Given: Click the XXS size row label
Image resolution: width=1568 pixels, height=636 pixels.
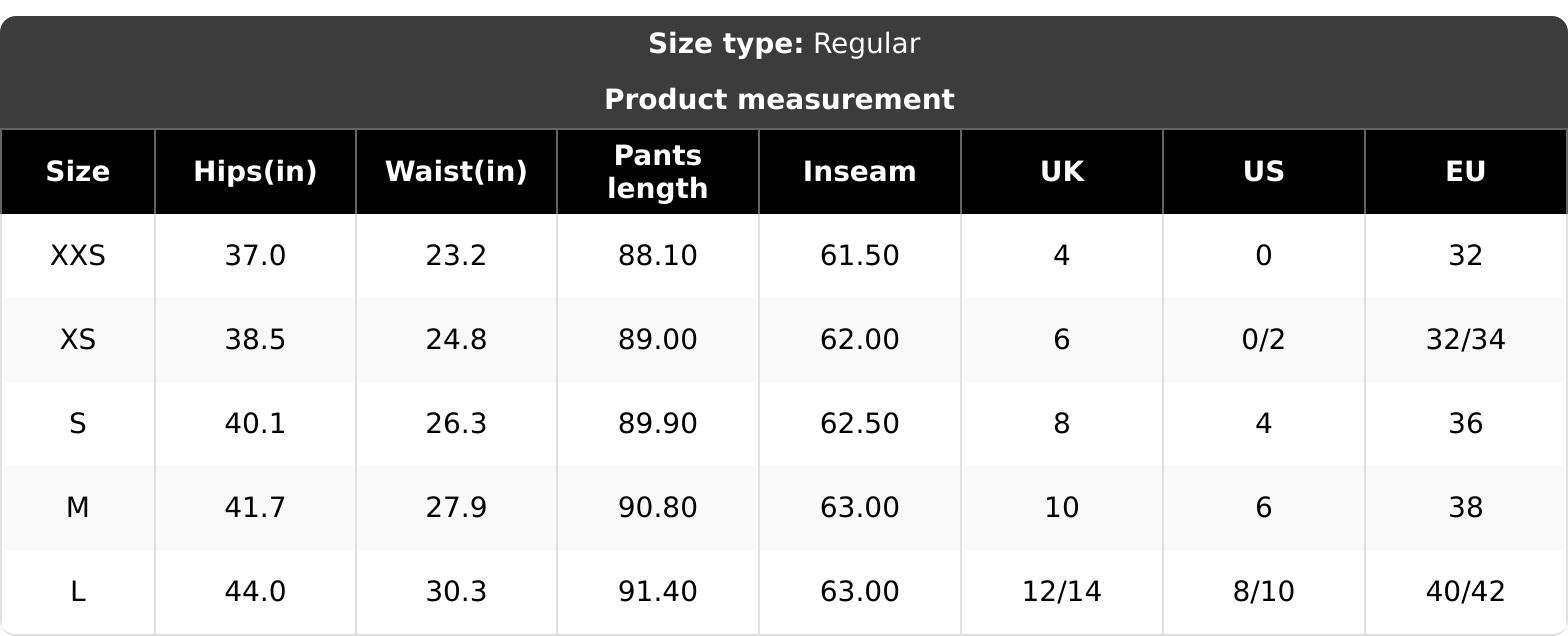Looking at the screenshot, I should (x=78, y=256).
